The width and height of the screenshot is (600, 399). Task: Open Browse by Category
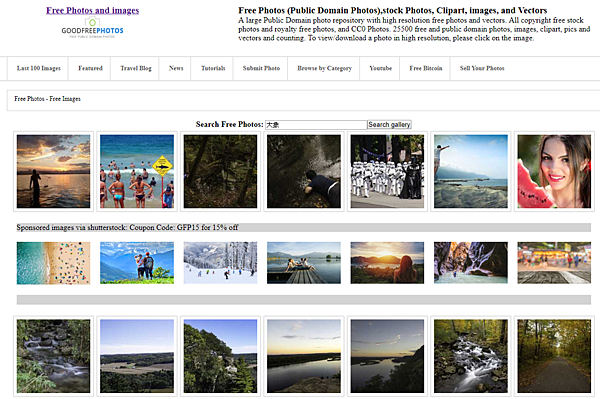point(324,68)
